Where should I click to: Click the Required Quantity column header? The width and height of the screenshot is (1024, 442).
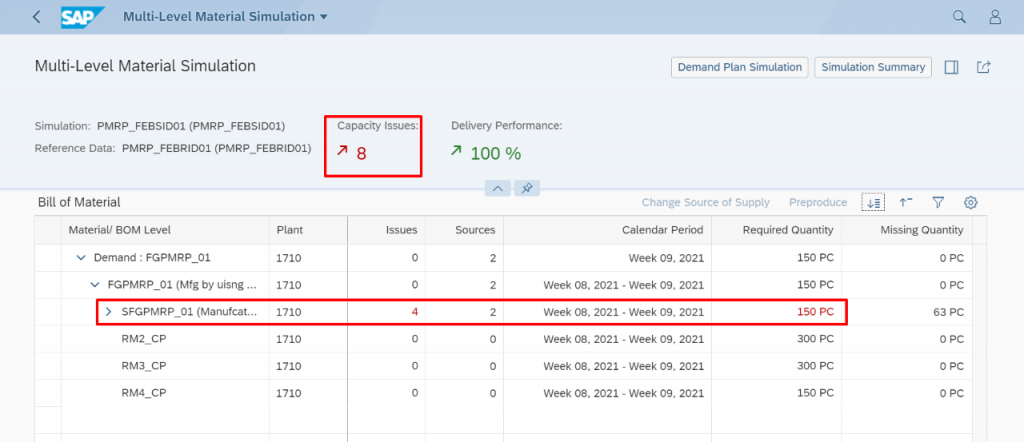[776, 230]
